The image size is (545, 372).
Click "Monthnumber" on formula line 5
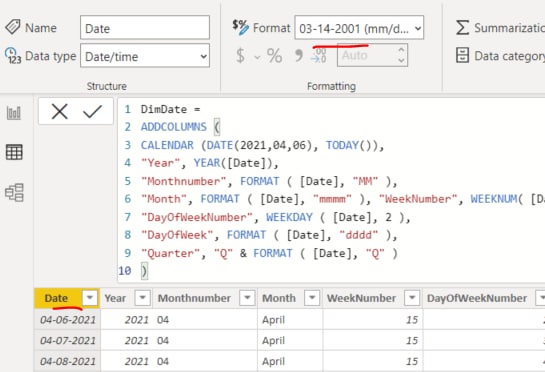click(x=183, y=181)
